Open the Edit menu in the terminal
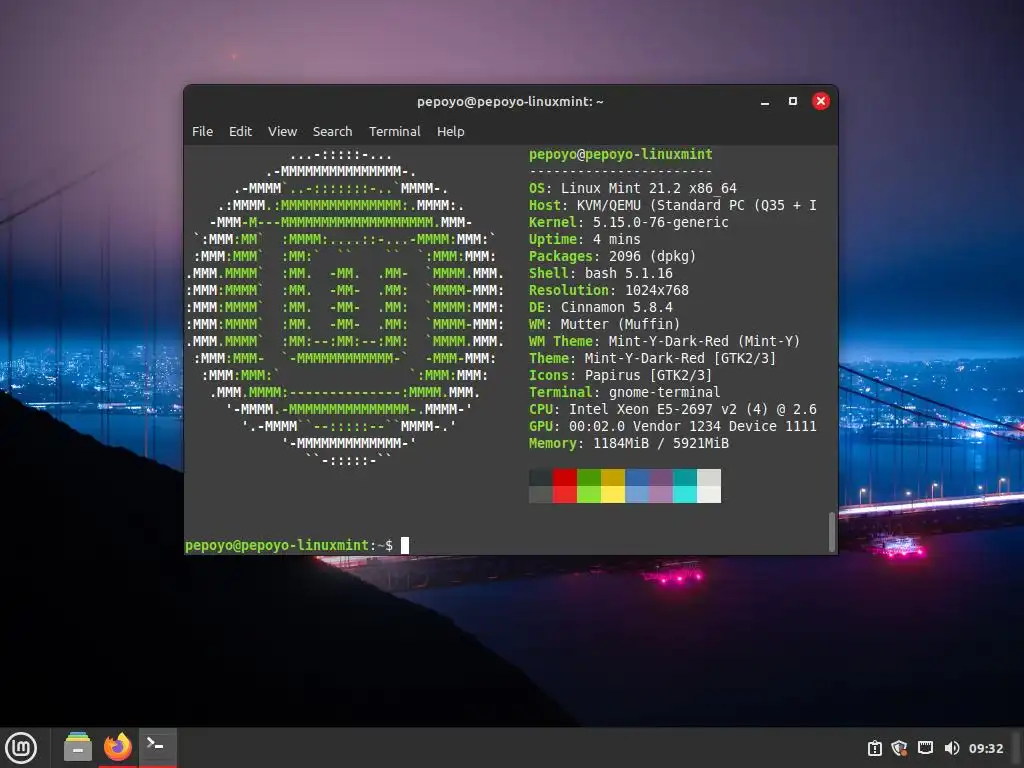Viewport: 1024px width, 768px height. coord(240,131)
